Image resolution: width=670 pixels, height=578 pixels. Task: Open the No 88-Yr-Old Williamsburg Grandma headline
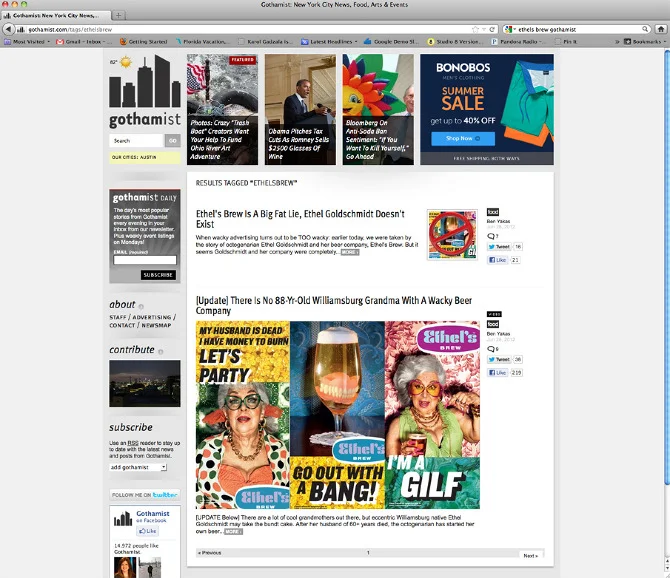[x=334, y=305]
